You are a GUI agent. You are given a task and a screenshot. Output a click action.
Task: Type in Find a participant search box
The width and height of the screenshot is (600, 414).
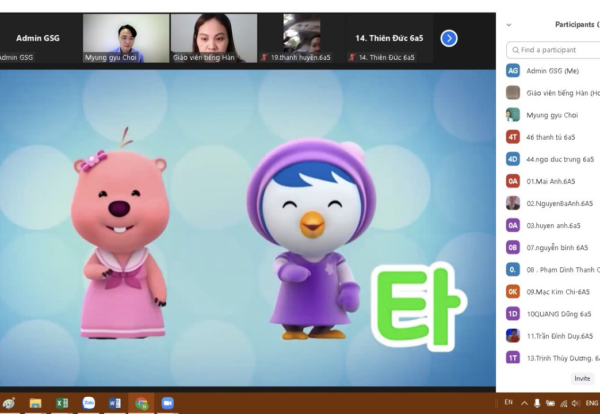point(555,49)
